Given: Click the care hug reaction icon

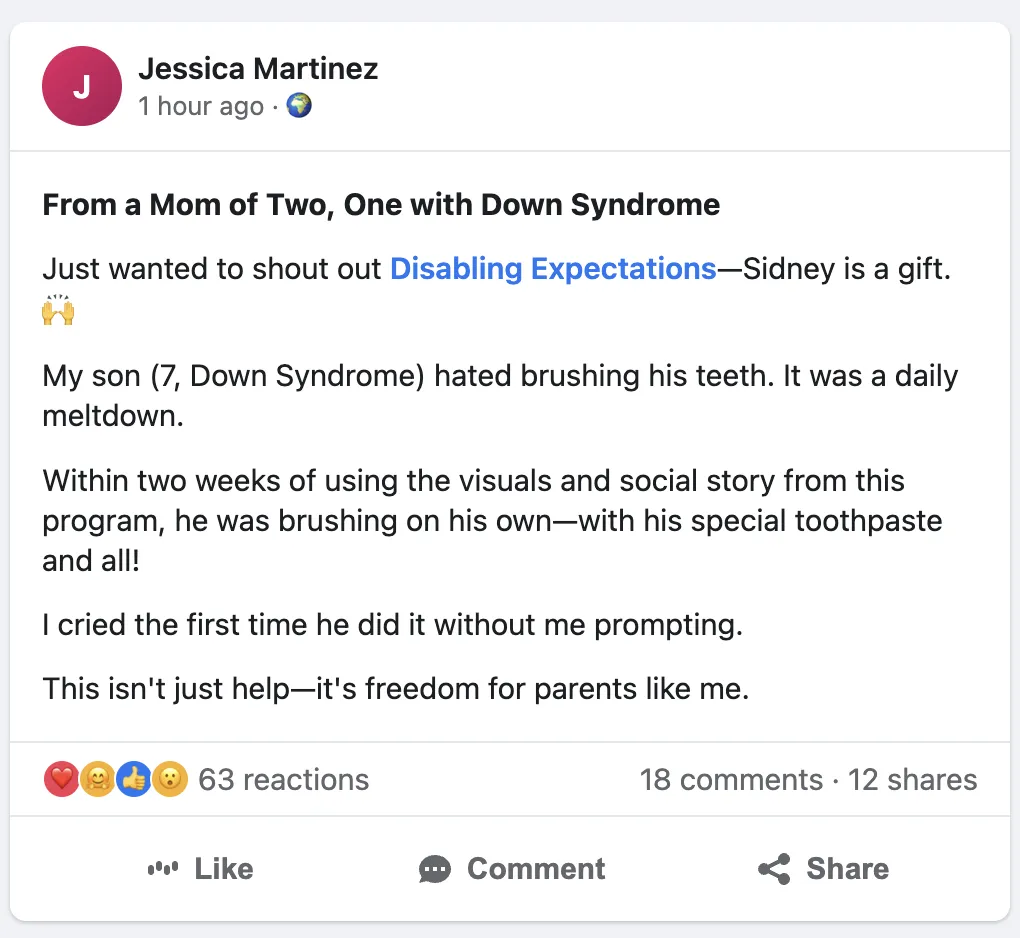Looking at the screenshot, I should 97,779.
